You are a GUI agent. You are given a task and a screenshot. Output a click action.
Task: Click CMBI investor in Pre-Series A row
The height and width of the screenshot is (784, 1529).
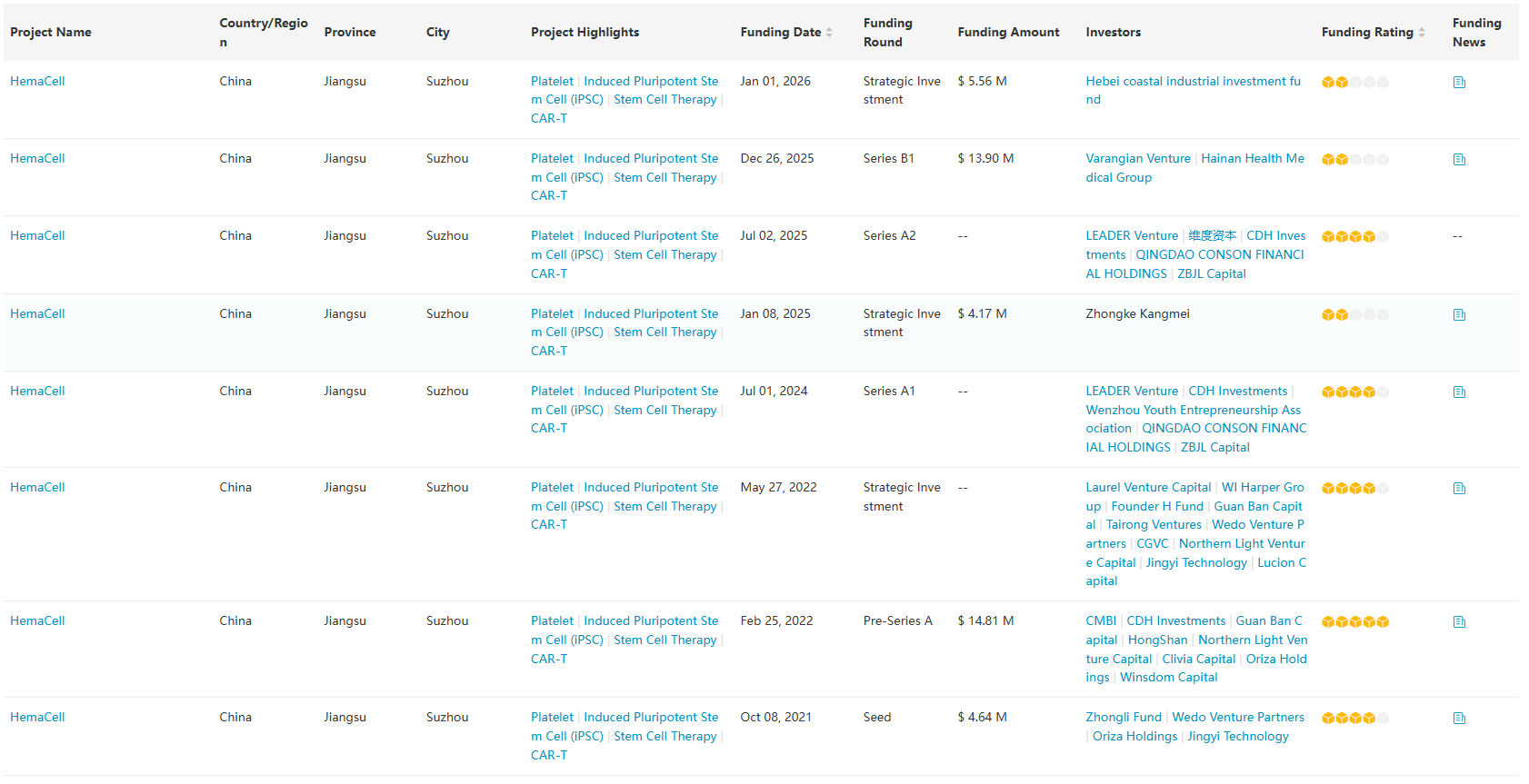[x=1100, y=620]
